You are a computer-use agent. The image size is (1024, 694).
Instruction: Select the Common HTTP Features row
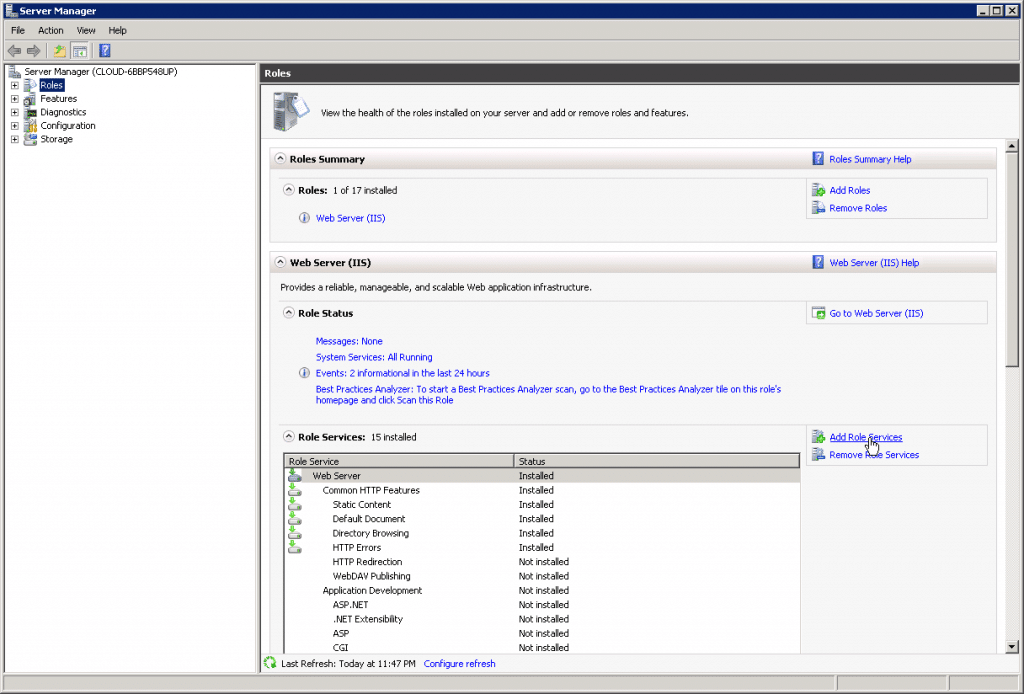[542, 490]
